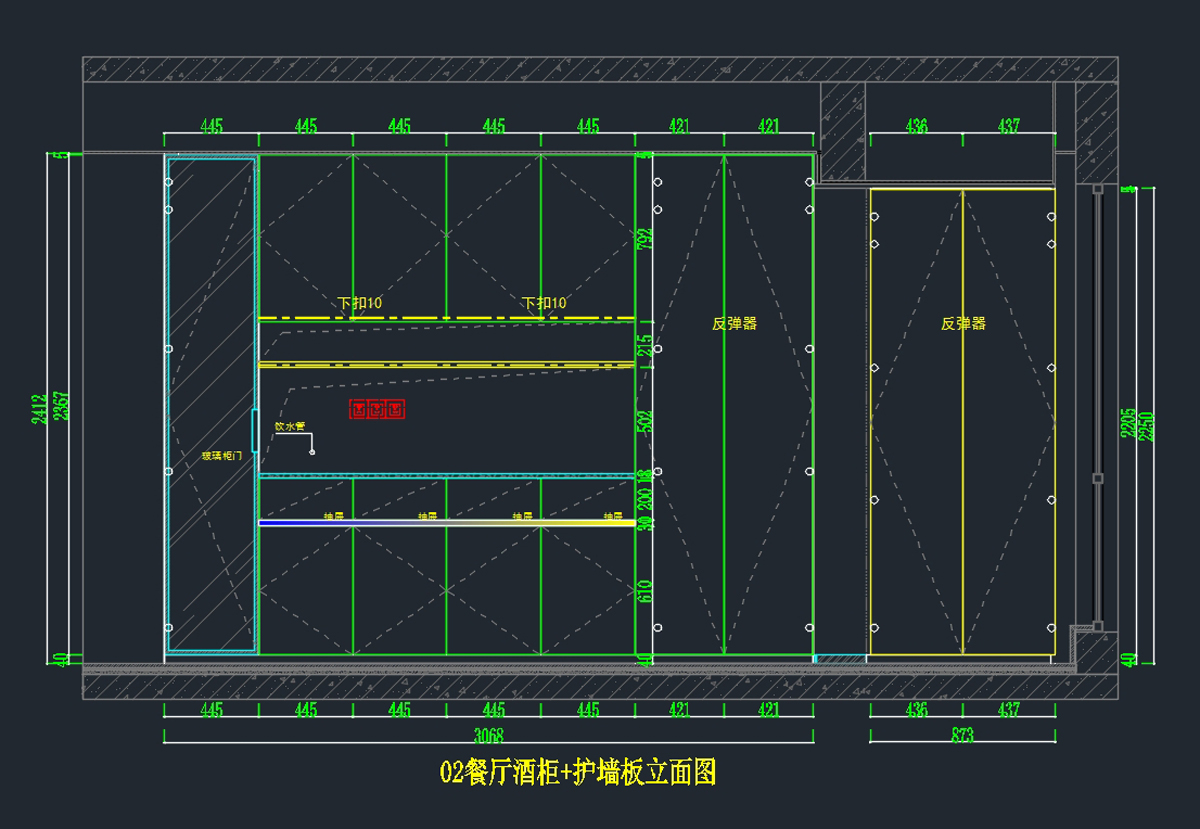Screen dimensions: 1200x829
Task: Click the top 436 dimension above yellow cabinet
Action: 916,126
